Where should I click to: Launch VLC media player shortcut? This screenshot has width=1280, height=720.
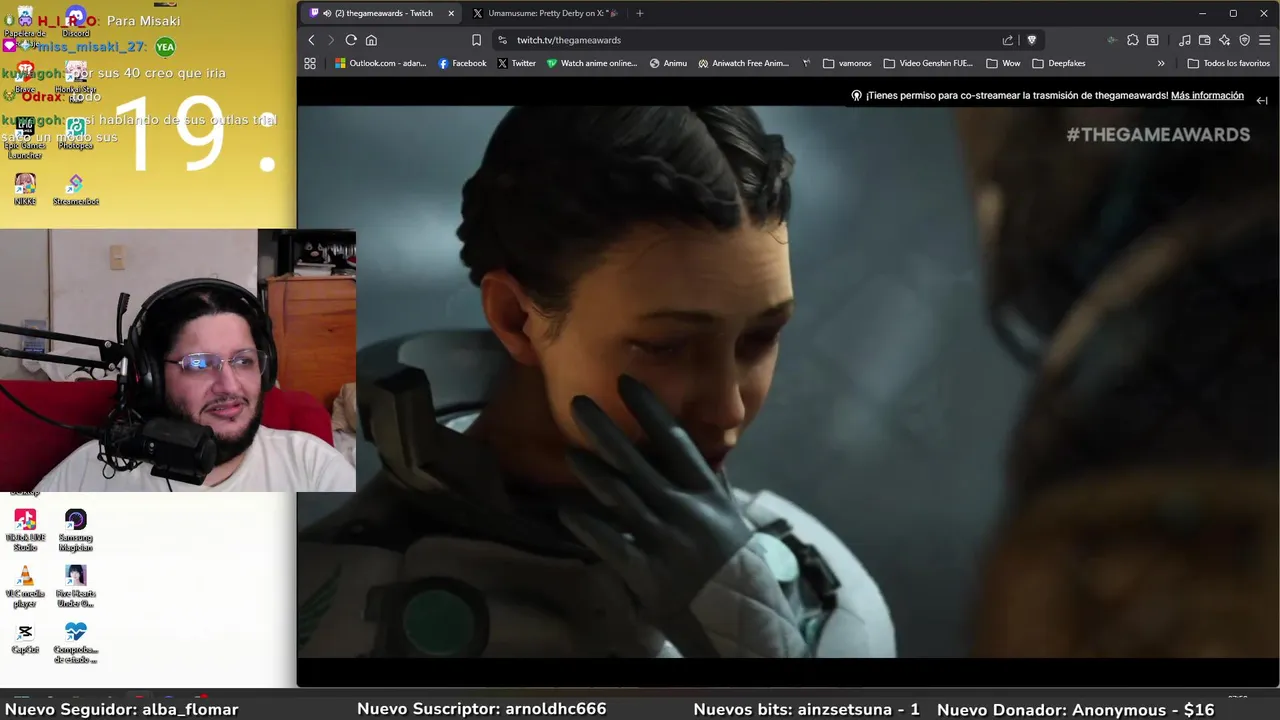(25, 586)
